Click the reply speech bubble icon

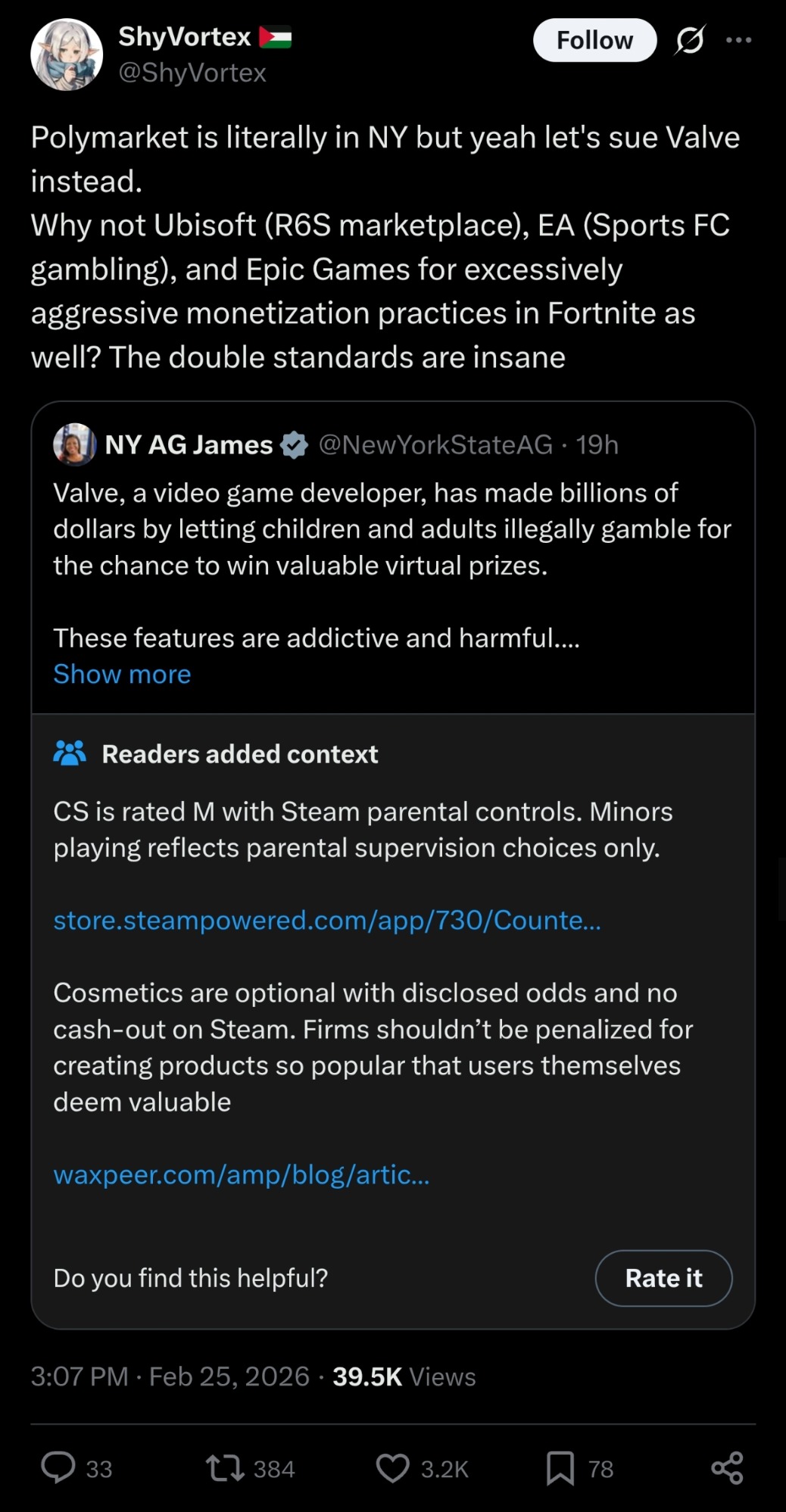click(58, 1467)
